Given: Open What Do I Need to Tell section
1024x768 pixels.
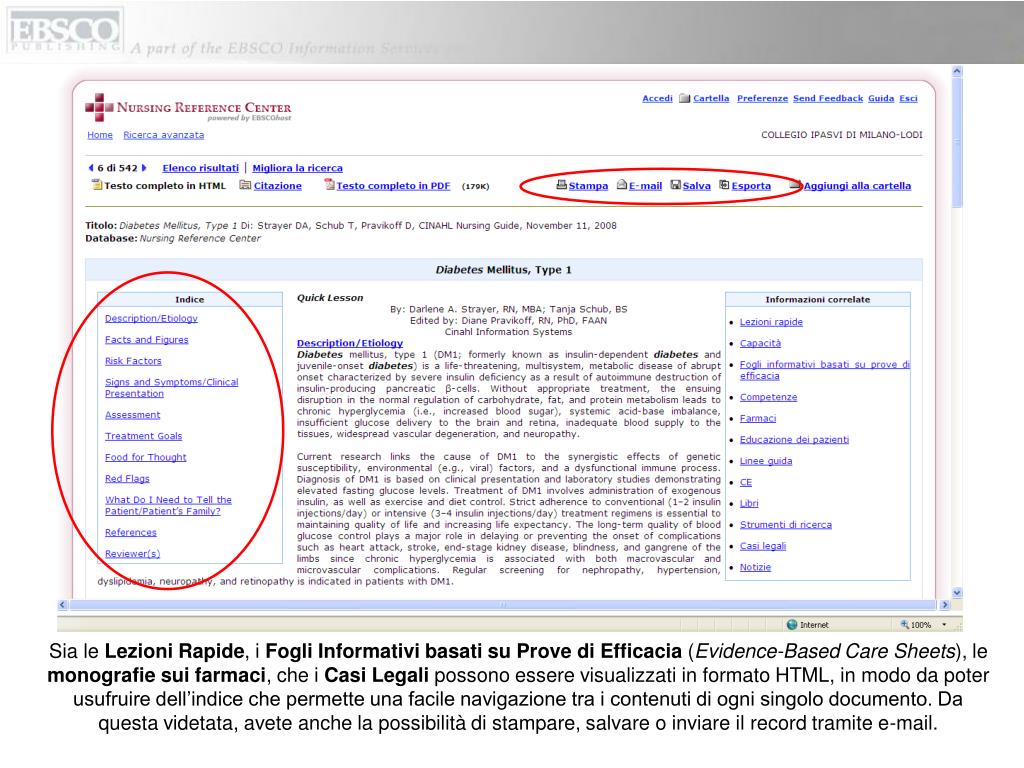Looking at the screenshot, I should [x=168, y=505].
